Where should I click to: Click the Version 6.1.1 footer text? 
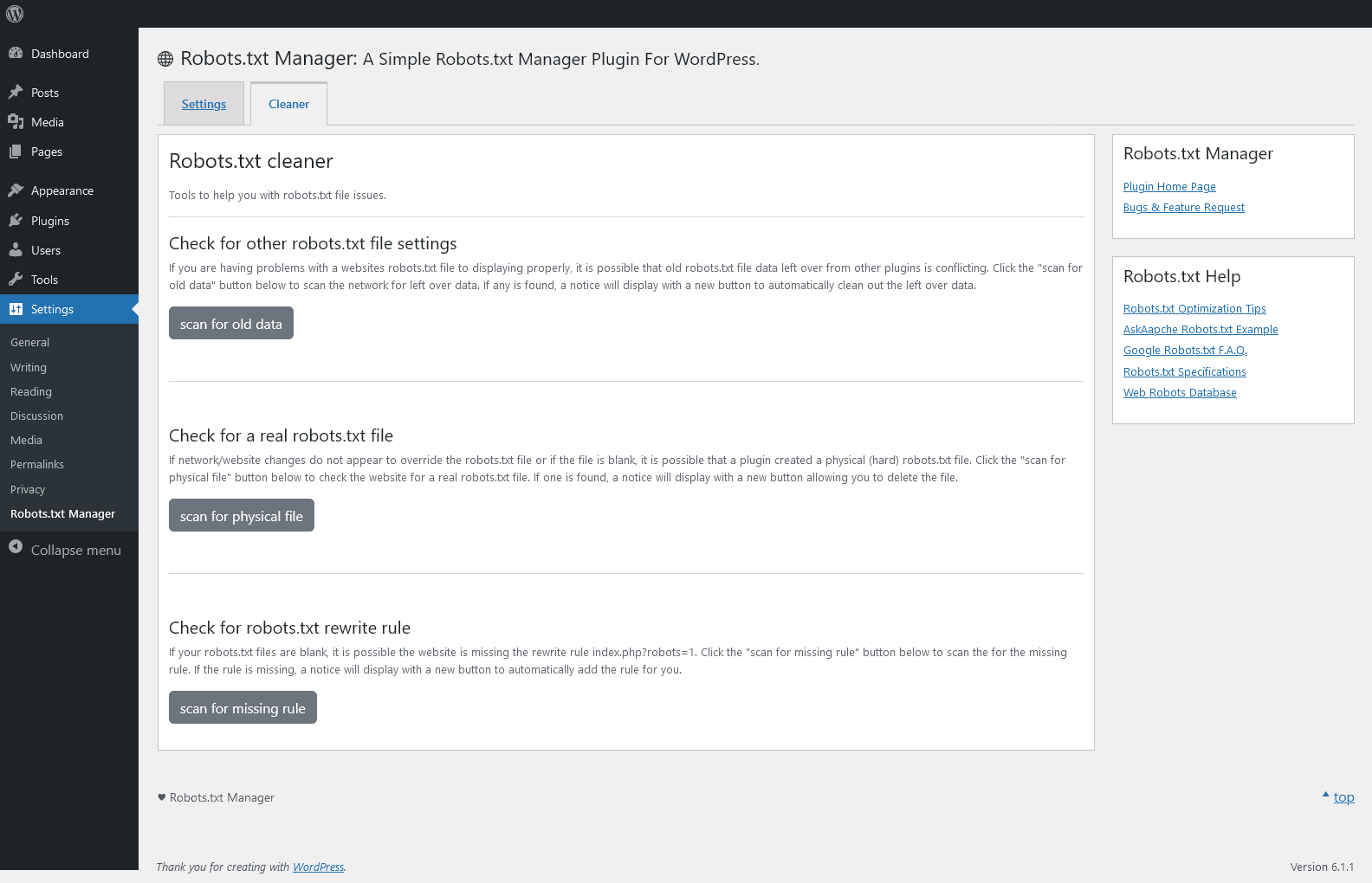coord(1322,867)
